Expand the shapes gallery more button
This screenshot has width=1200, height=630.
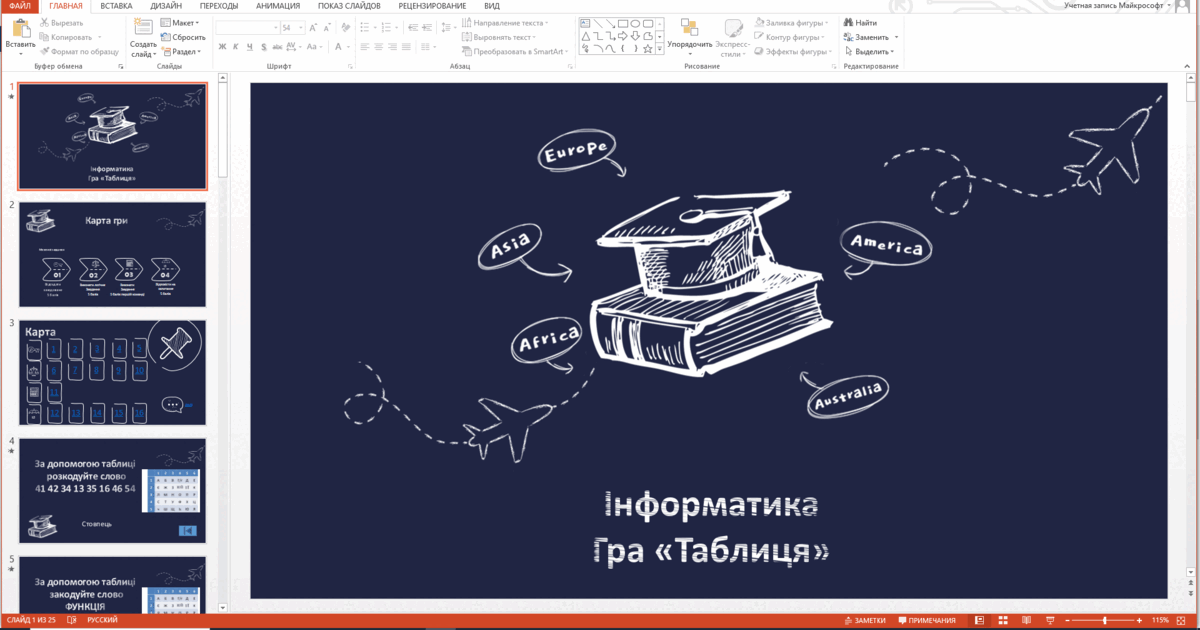click(x=660, y=48)
